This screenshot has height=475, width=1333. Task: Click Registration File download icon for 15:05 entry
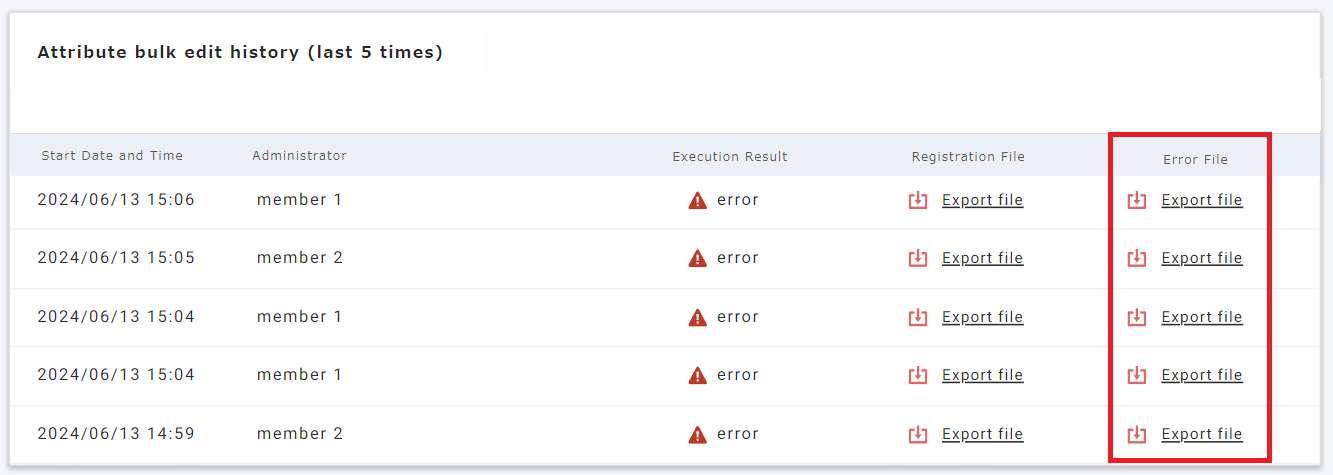[918, 258]
